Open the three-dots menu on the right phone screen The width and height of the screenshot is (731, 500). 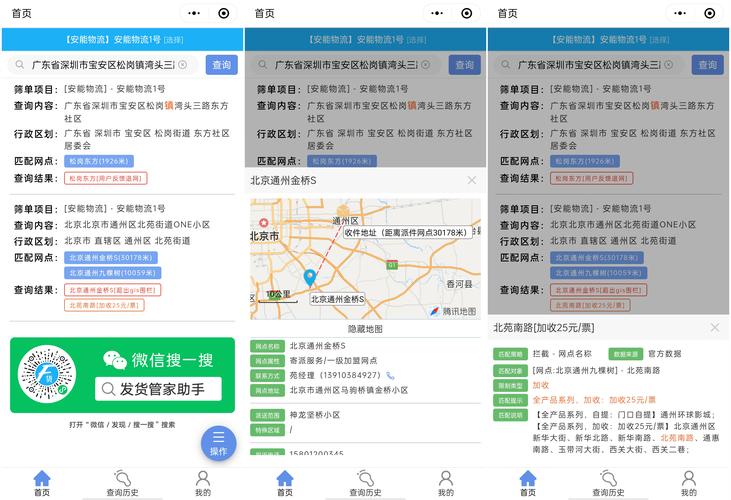680,14
